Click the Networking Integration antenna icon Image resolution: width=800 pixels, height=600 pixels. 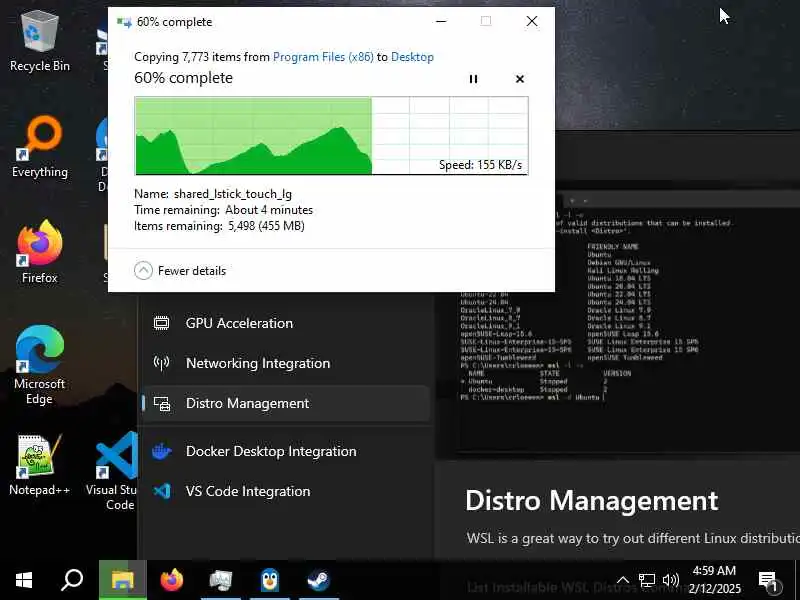click(162, 363)
